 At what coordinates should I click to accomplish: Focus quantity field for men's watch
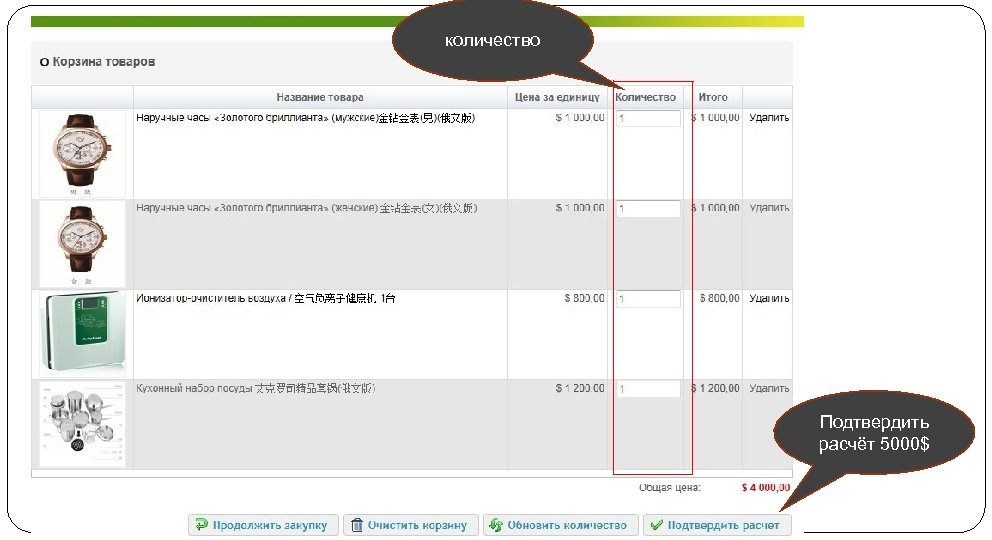pyautogui.click(x=648, y=118)
